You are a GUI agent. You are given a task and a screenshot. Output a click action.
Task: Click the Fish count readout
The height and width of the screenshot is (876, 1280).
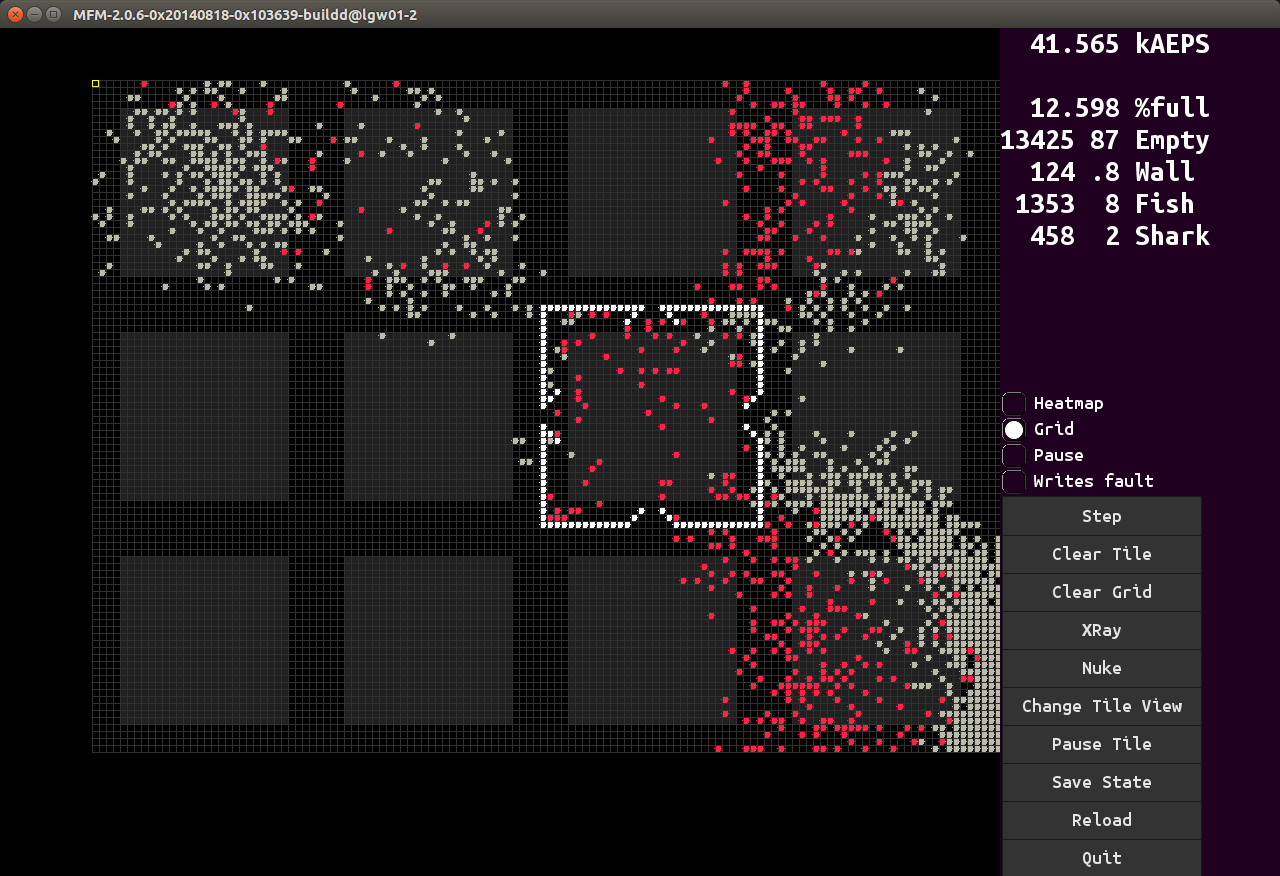tap(1104, 204)
